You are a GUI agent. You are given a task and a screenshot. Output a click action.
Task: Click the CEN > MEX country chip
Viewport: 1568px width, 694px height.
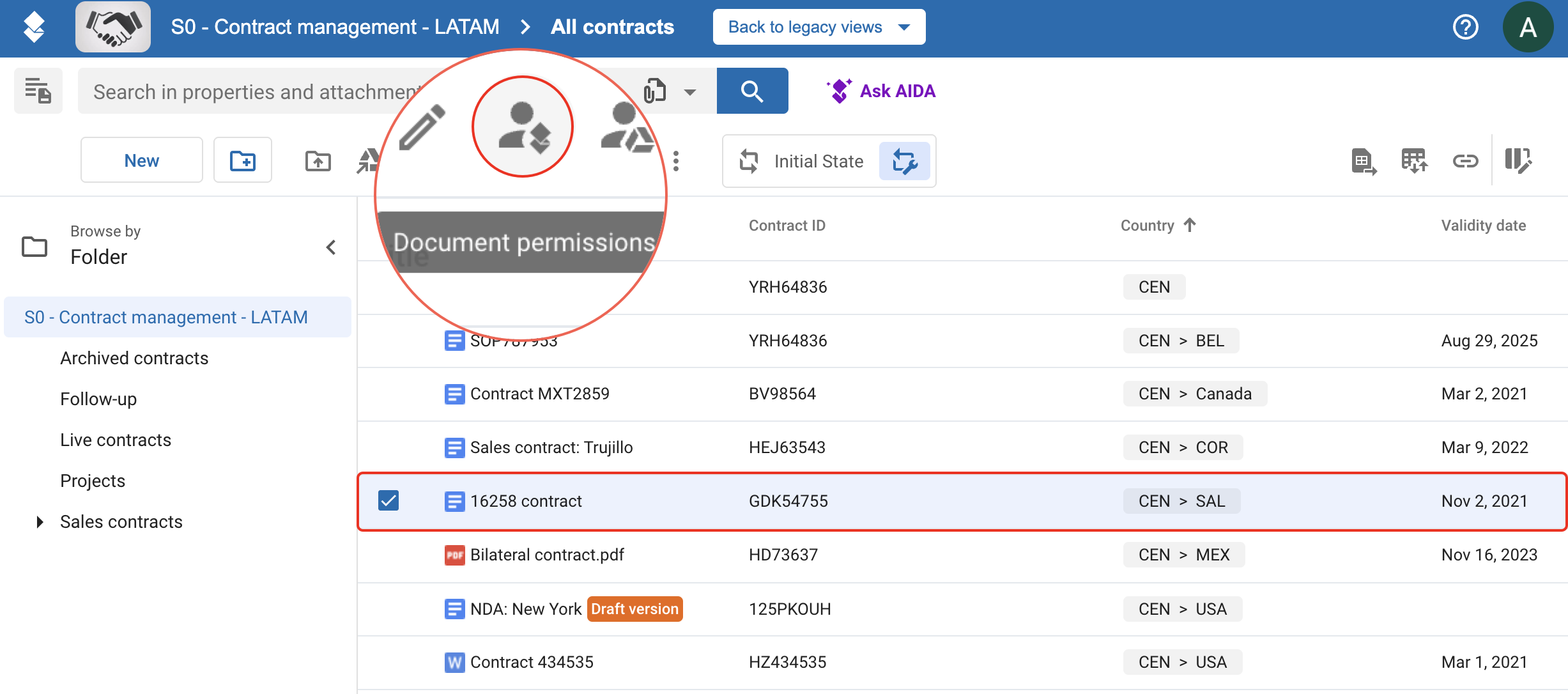click(x=1184, y=555)
